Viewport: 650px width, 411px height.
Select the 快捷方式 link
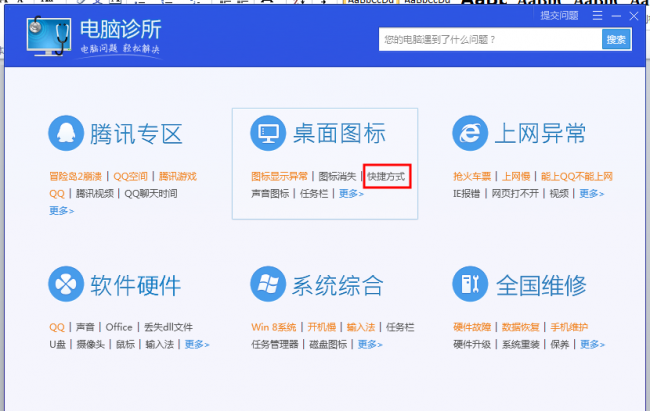pos(386,176)
